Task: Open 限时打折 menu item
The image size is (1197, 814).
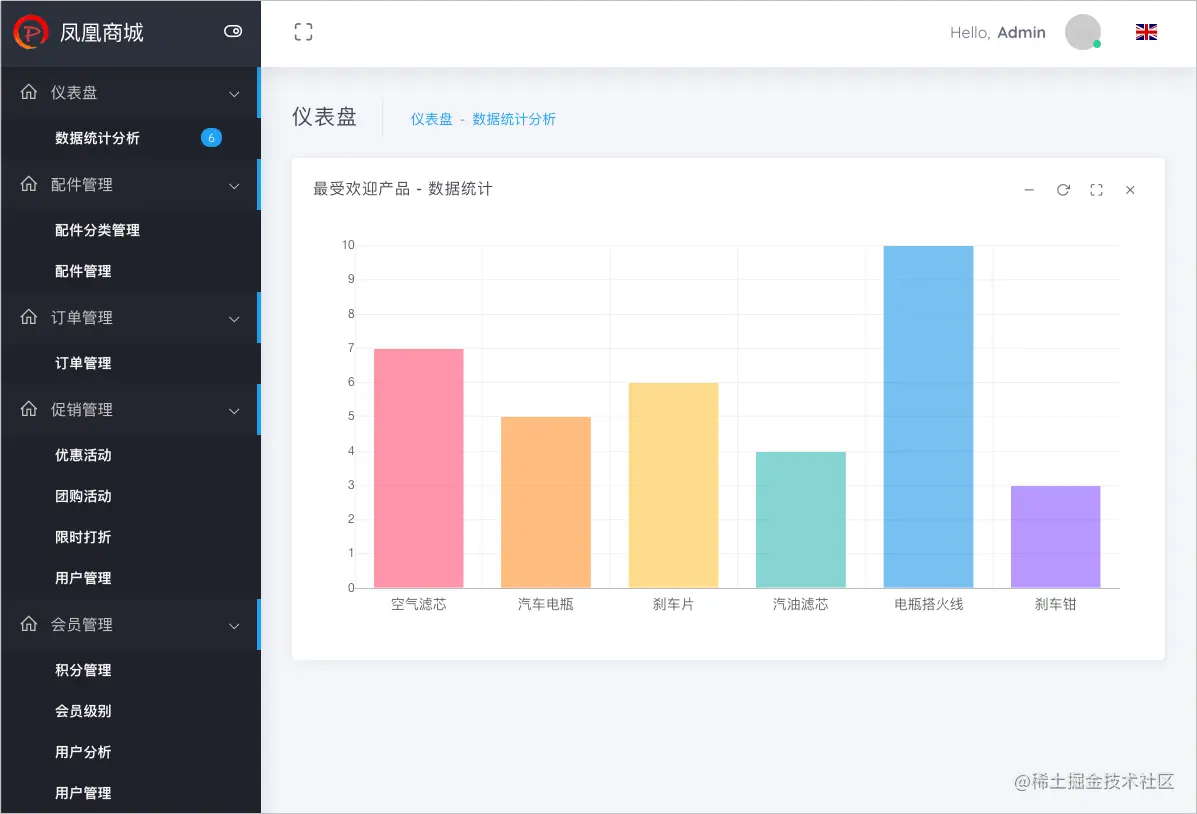Action: [x=83, y=538]
